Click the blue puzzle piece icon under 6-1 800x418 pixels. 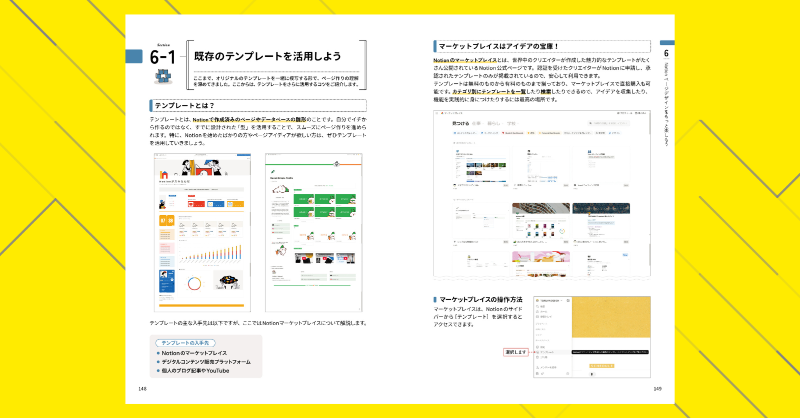[163, 77]
